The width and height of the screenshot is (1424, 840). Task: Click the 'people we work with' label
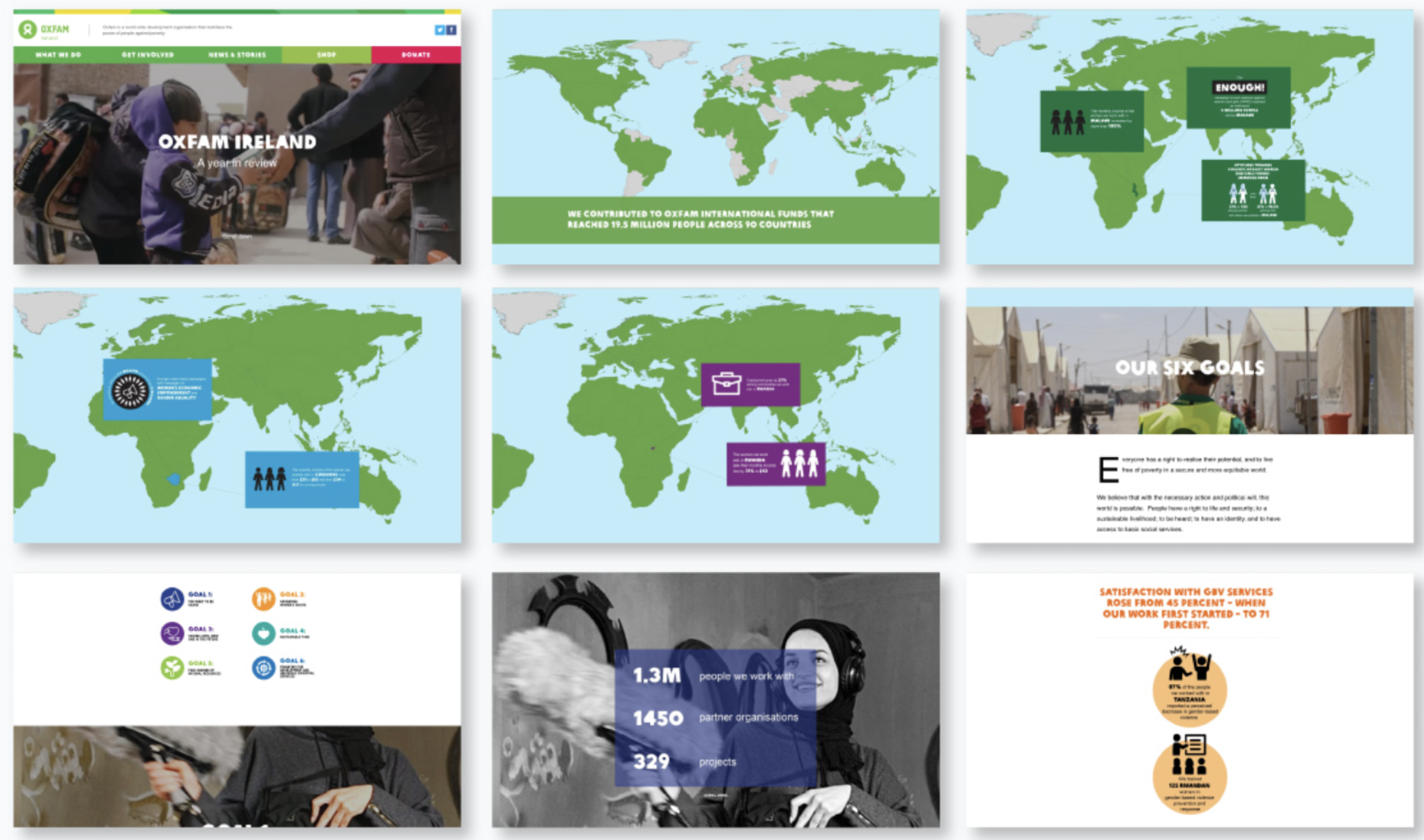[746, 676]
